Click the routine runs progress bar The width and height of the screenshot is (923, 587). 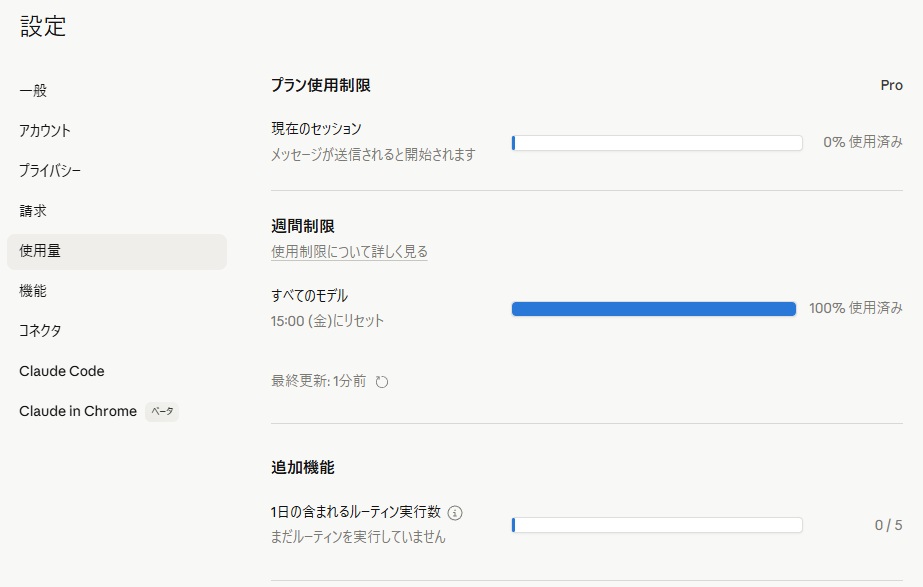coord(657,525)
